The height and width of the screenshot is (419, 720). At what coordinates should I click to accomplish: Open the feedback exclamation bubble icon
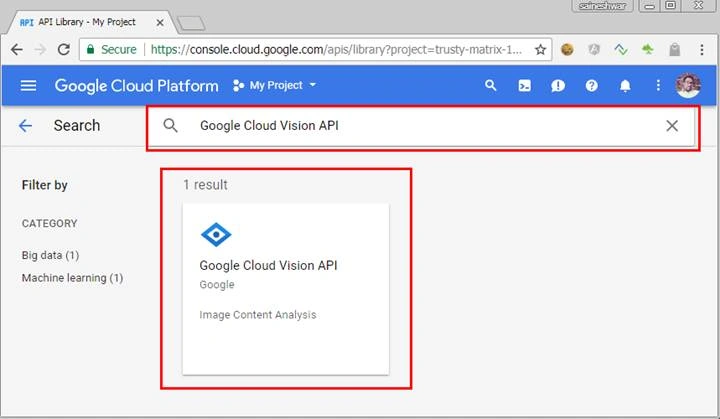(x=558, y=86)
